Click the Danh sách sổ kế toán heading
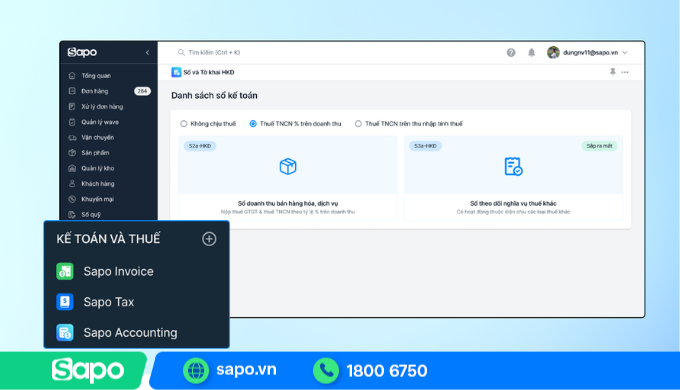 click(214, 95)
